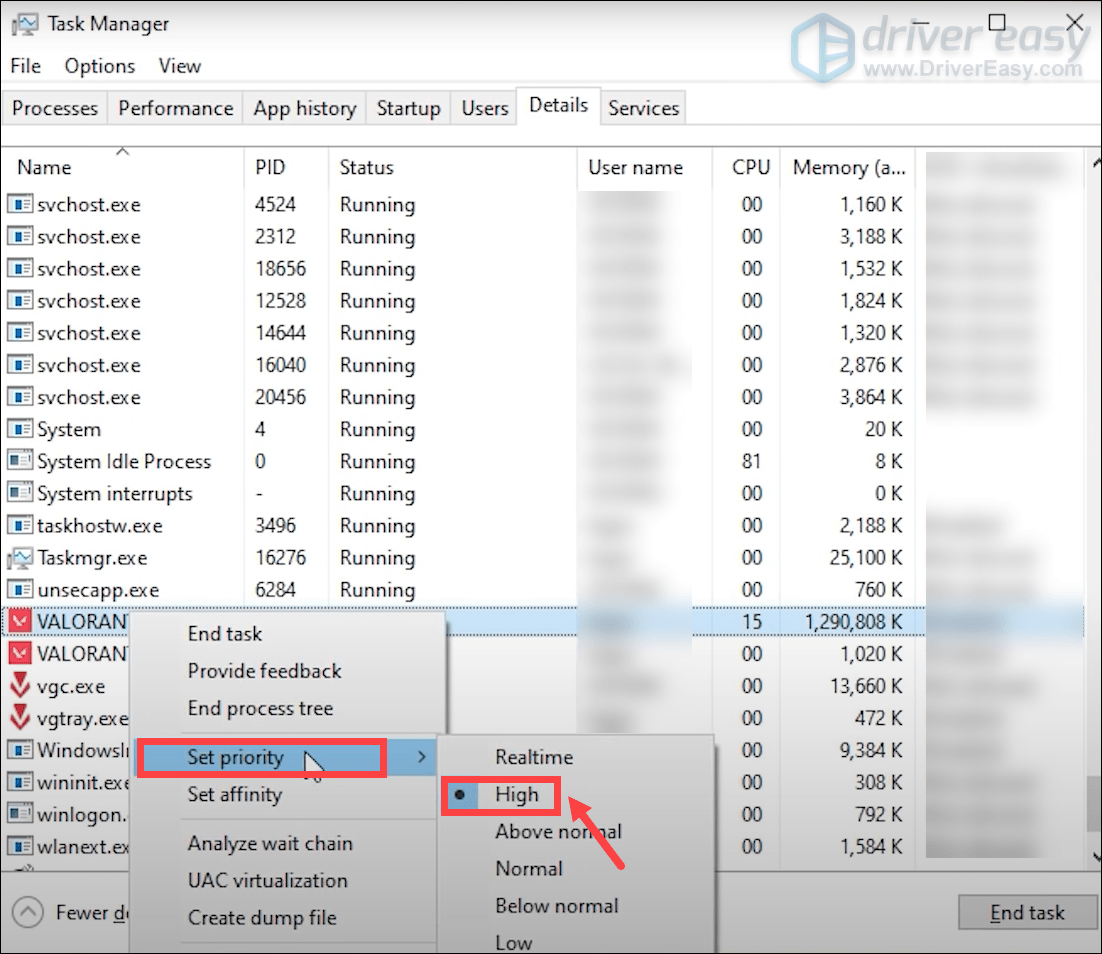Set priority to Below normal
The height and width of the screenshot is (954, 1102).
(x=557, y=906)
